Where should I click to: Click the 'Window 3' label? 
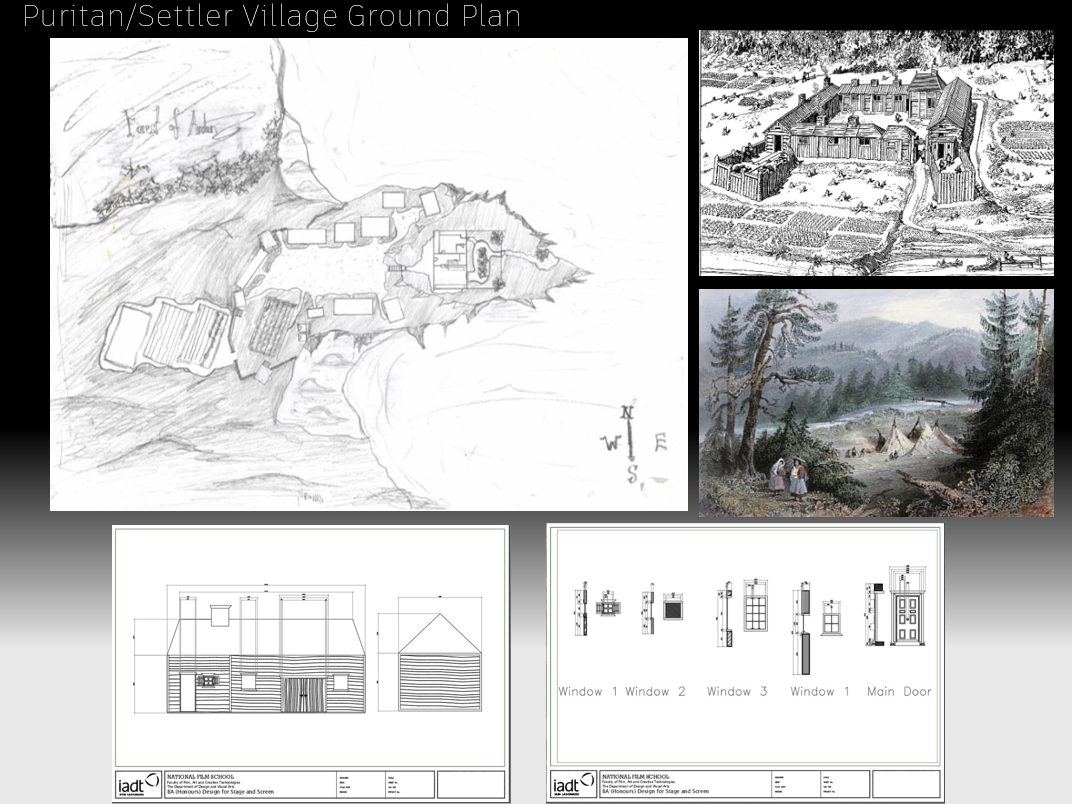coord(736,691)
